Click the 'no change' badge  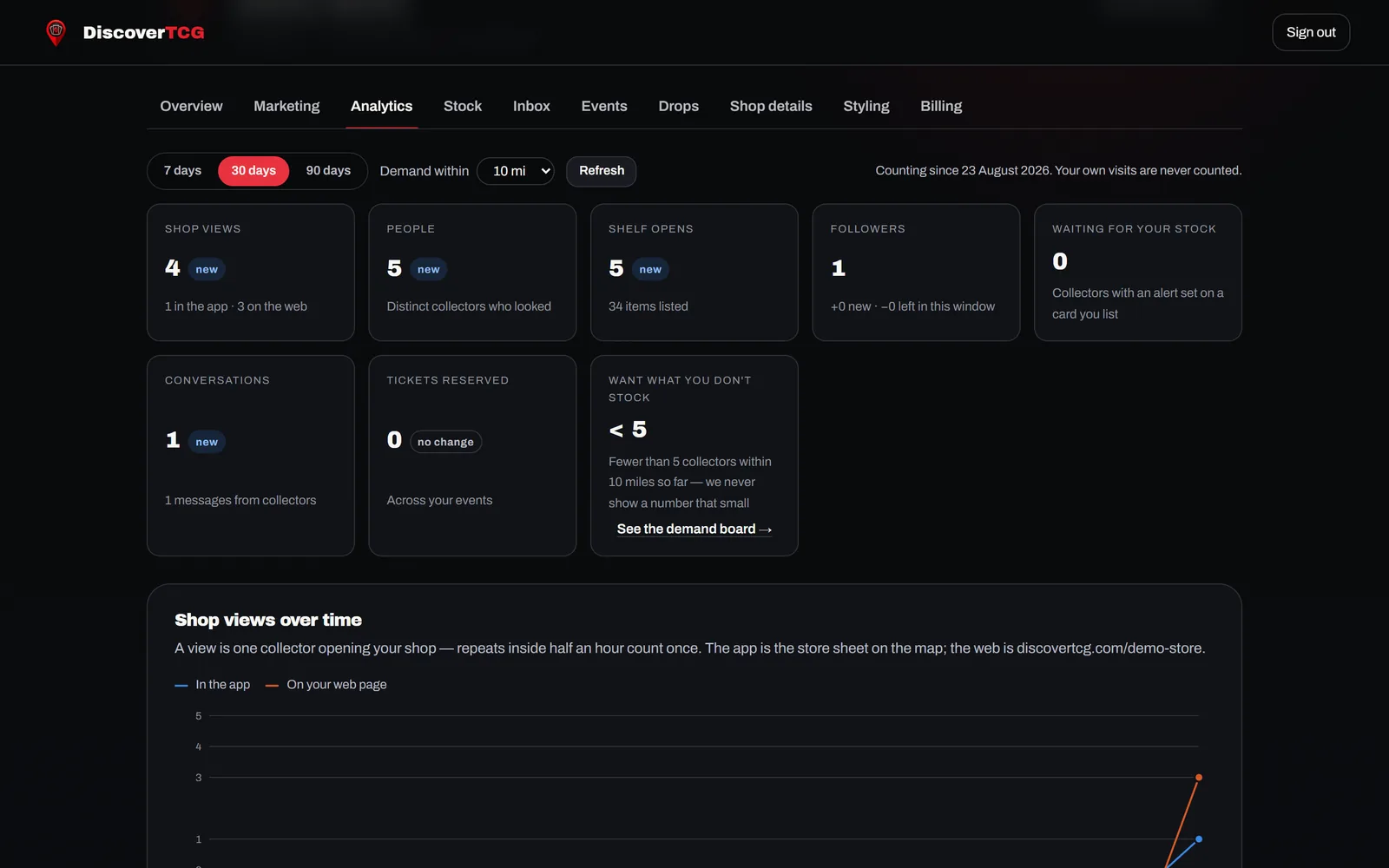(x=445, y=442)
